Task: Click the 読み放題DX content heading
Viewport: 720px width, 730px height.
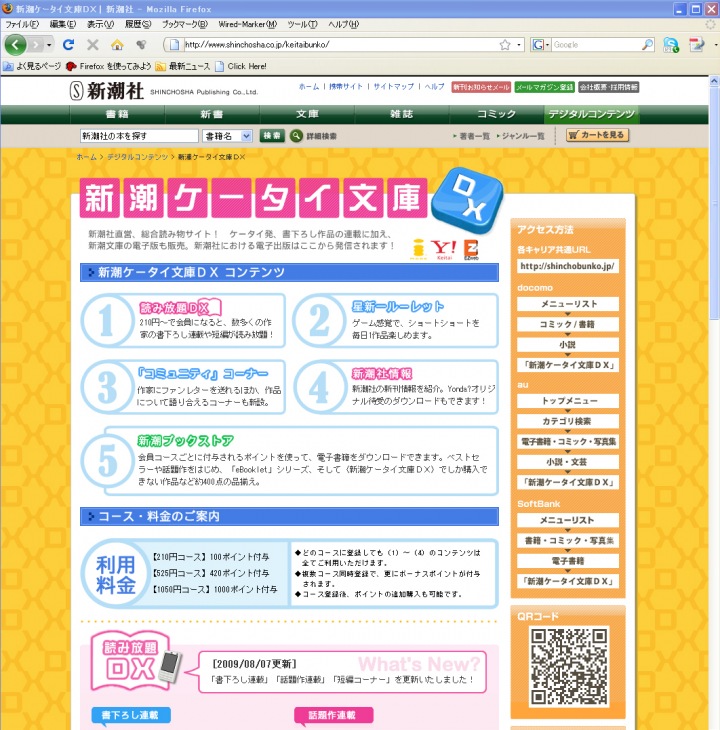Action: tap(180, 307)
